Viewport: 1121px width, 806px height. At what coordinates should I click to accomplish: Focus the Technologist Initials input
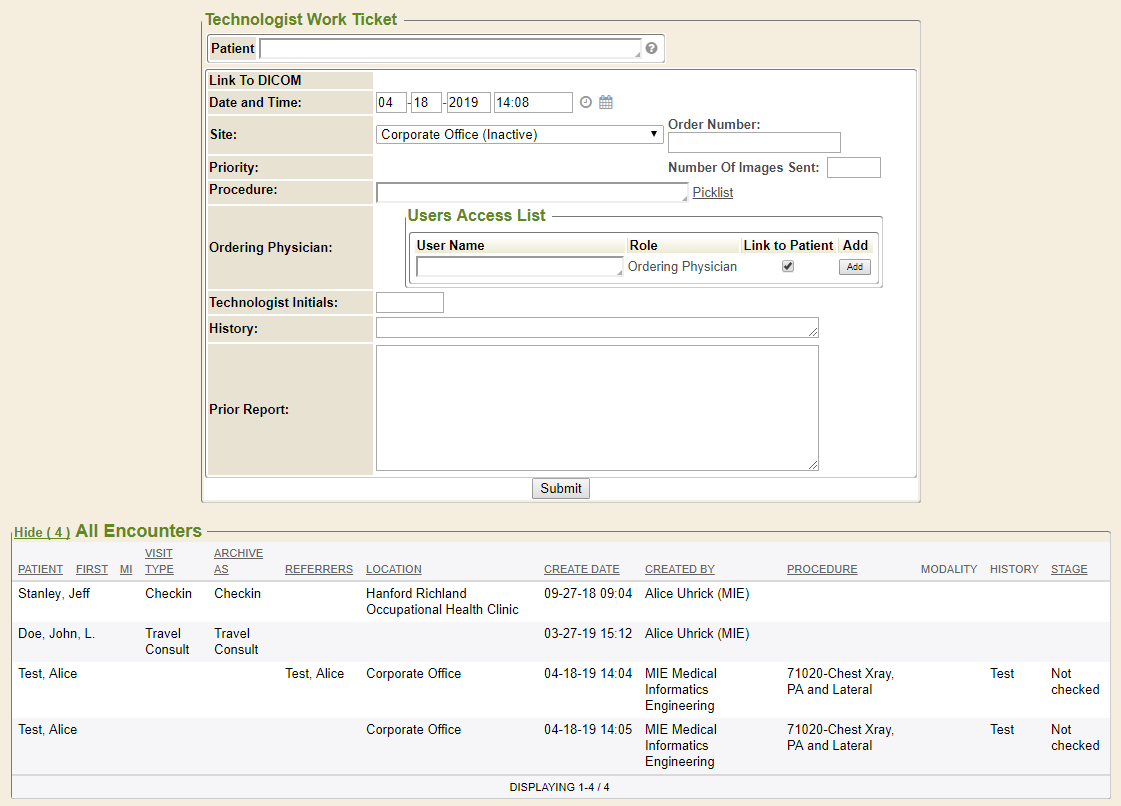pyautogui.click(x=409, y=302)
